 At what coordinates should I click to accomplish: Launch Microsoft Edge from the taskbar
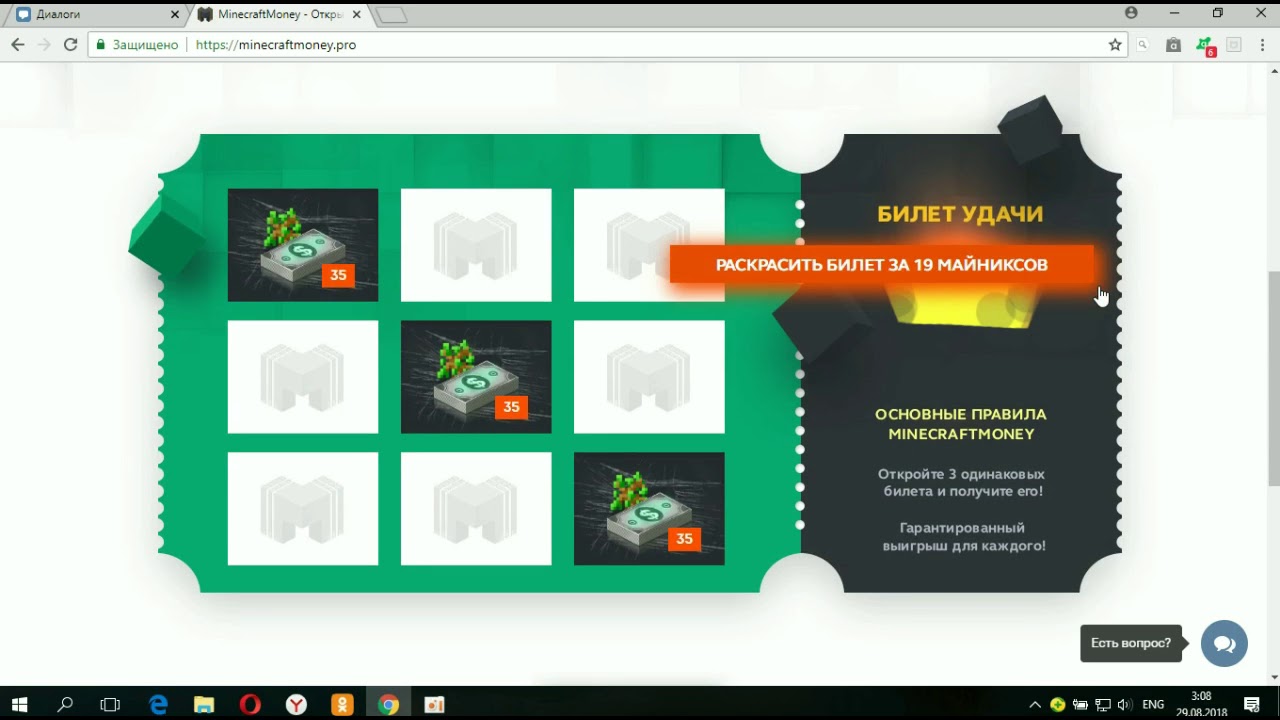(x=158, y=704)
